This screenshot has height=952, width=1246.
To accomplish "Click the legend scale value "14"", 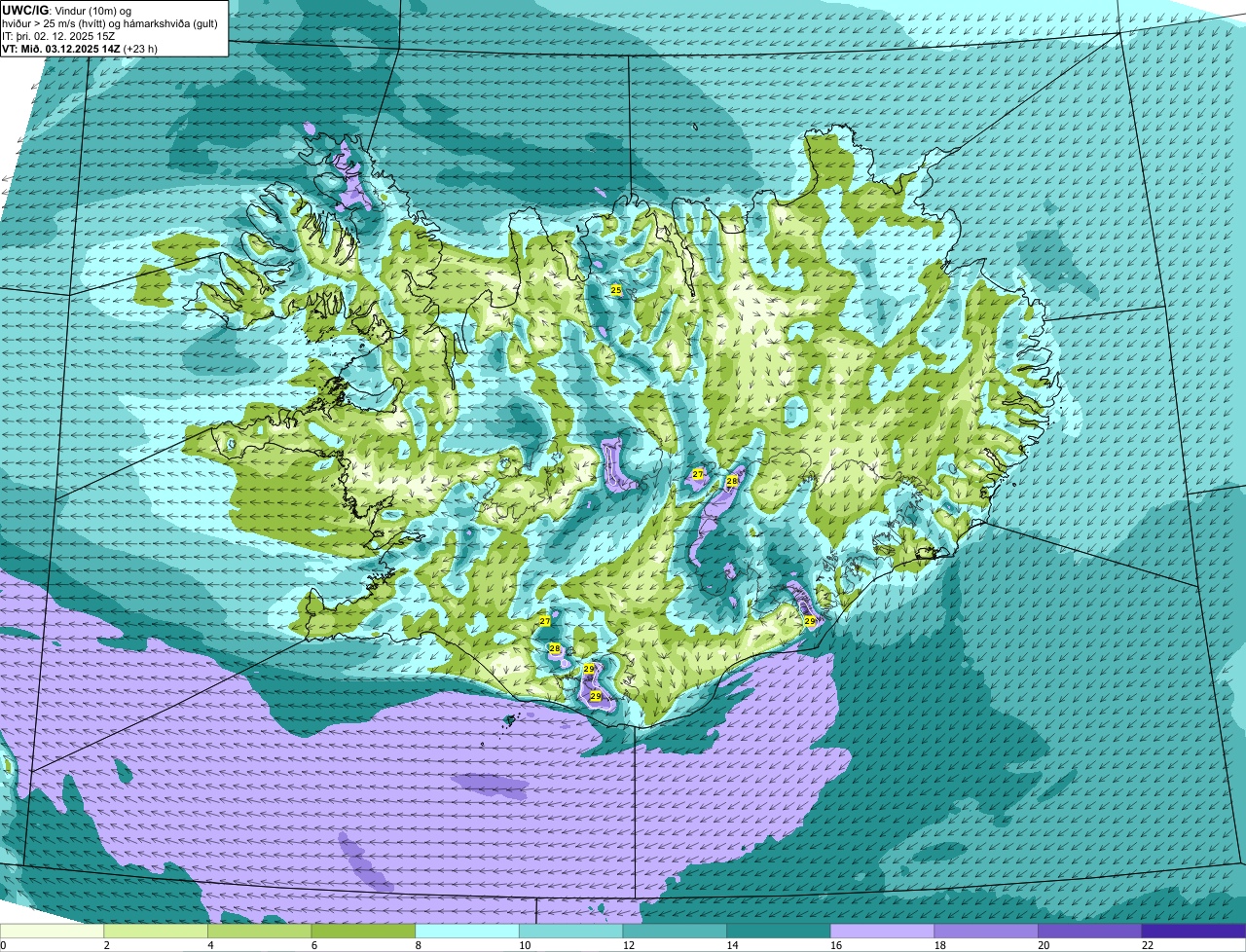I will tap(732, 945).
